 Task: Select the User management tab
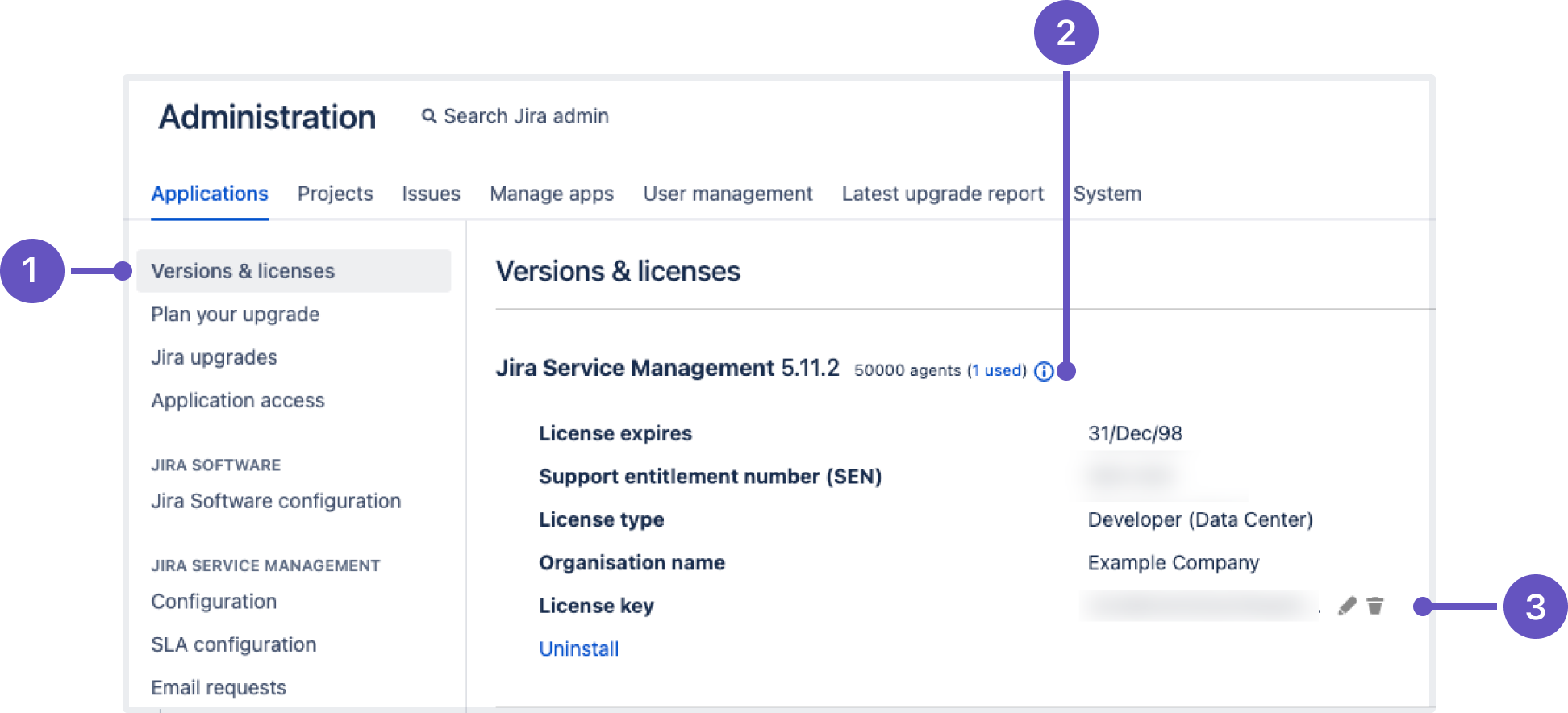pyautogui.click(x=728, y=194)
